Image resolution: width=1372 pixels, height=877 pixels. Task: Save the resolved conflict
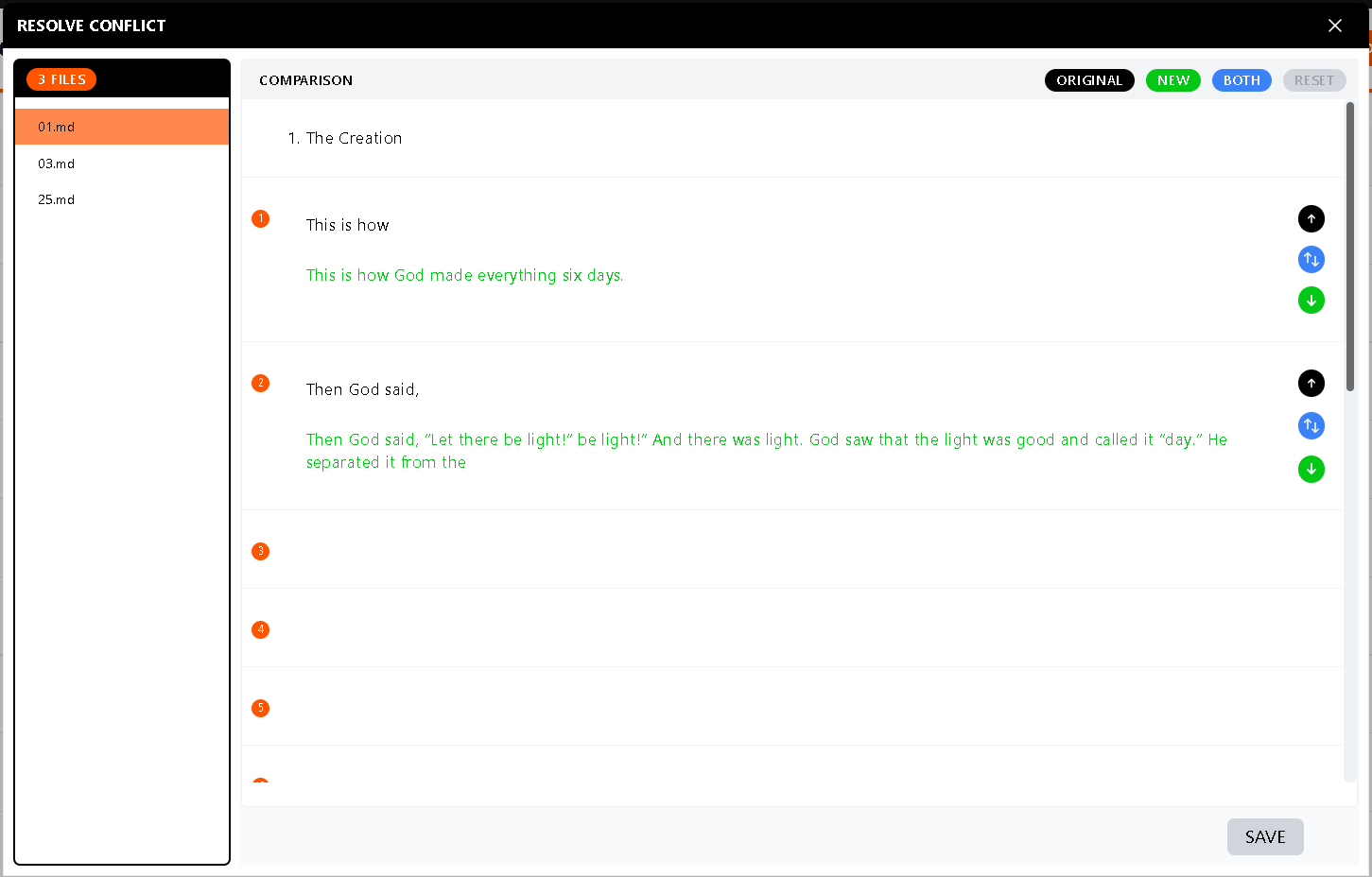(1264, 836)
